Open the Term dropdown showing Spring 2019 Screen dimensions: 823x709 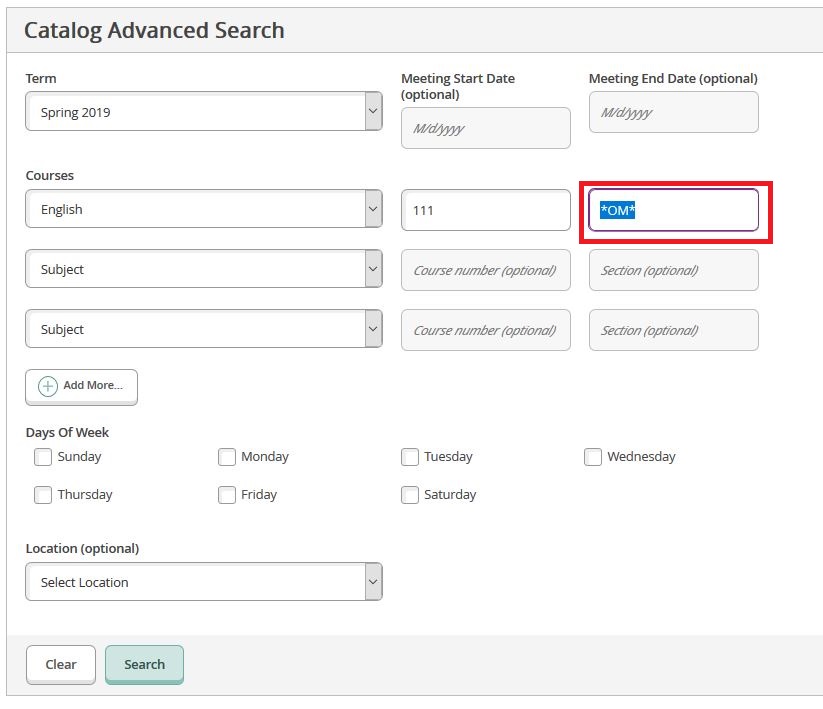tap(203, 112)
